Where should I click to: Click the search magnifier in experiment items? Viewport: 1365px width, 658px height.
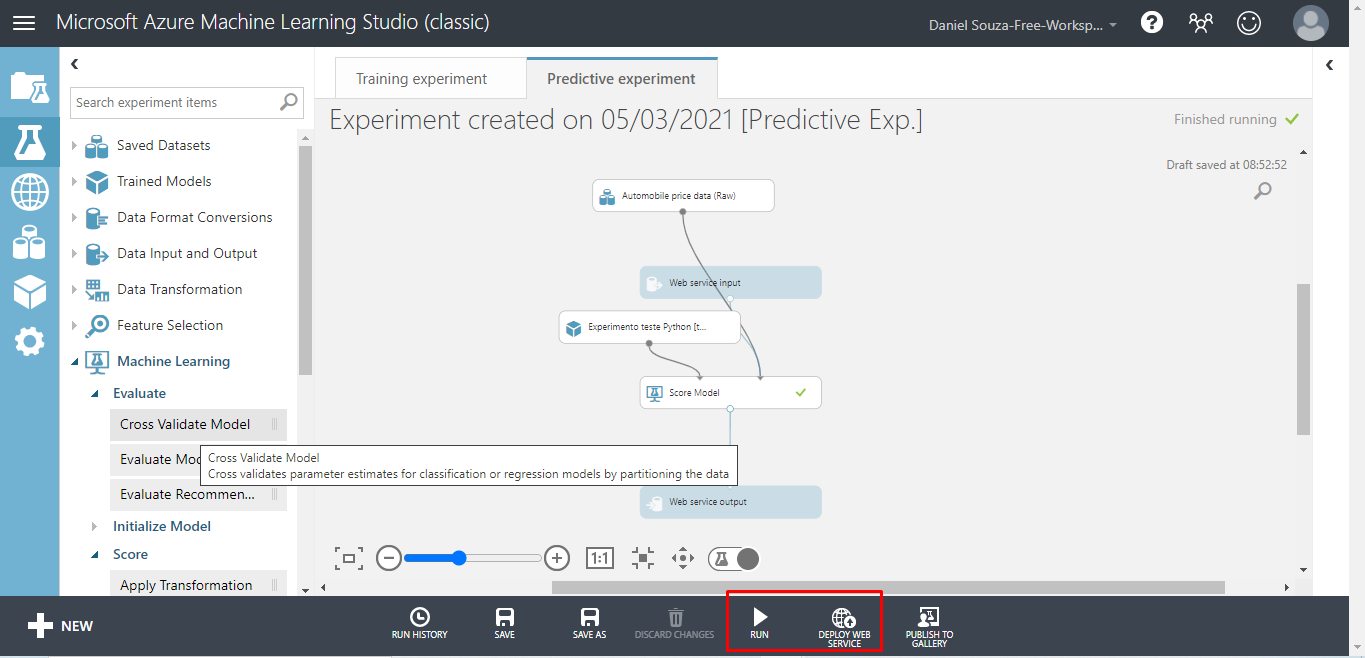(289, 101)
